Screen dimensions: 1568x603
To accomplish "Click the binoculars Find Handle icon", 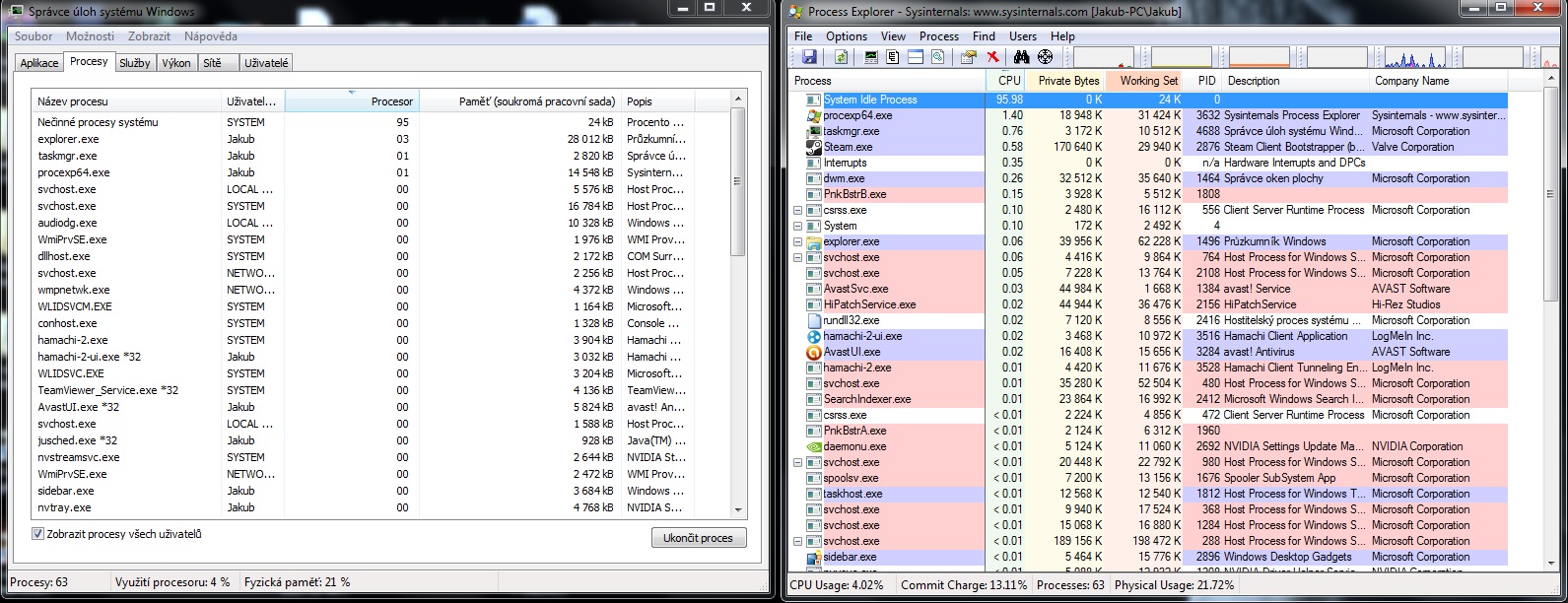I will pos(1022,57).
